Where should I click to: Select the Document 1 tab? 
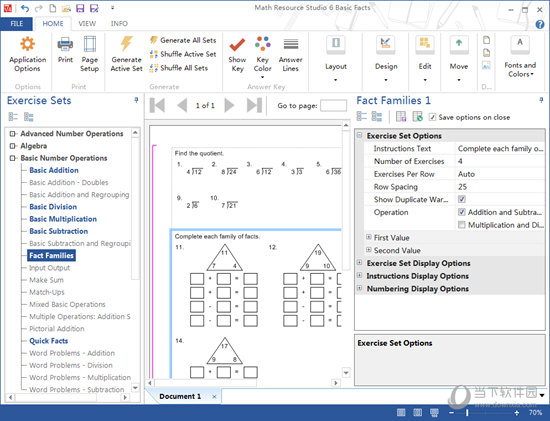click(x=180, y=396)
